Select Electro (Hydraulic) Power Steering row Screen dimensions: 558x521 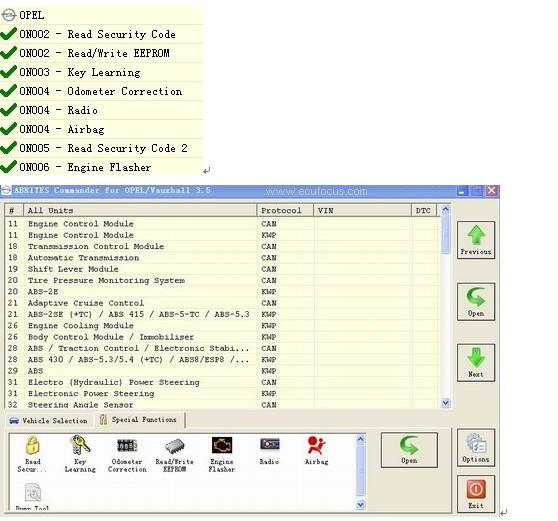point(222,382)
